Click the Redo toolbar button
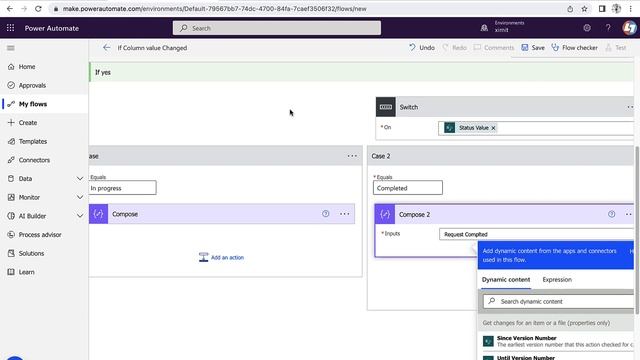 (x=454, y=48)
